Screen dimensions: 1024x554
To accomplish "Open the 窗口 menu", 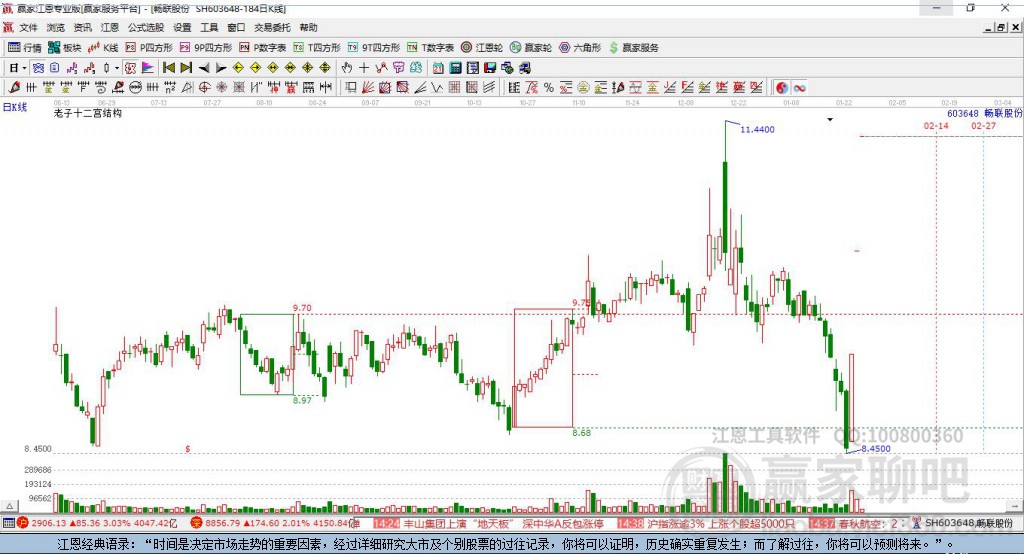I will point(236,27).
